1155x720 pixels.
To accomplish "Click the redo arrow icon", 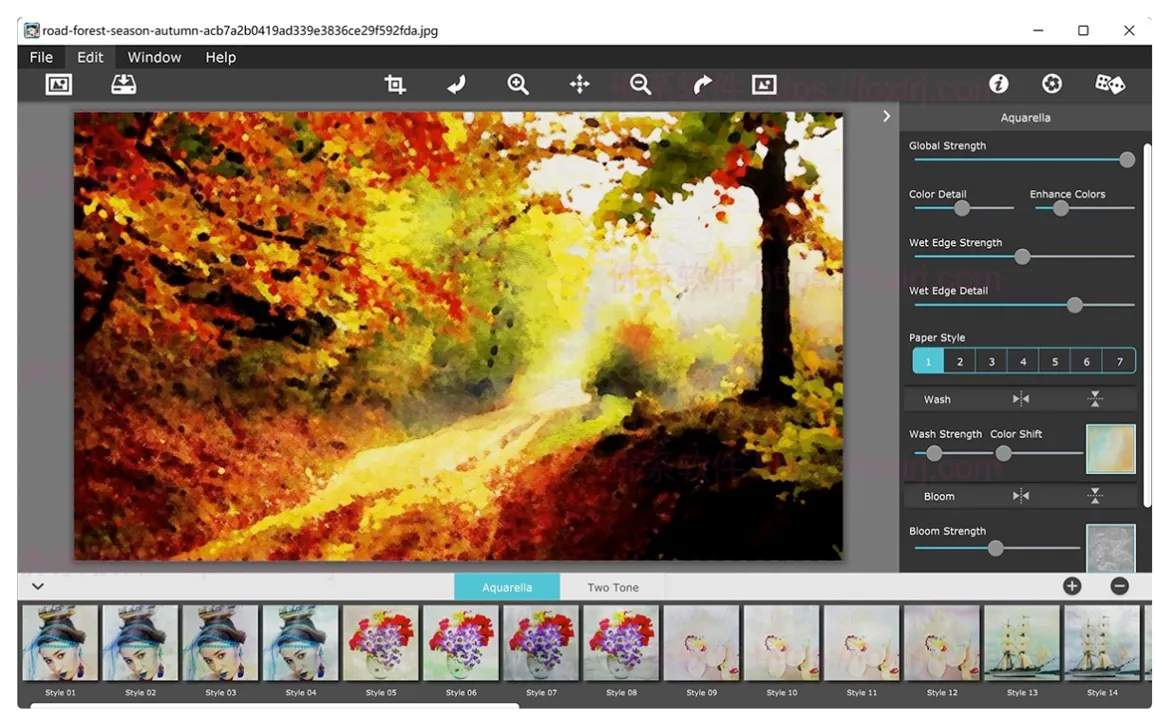I will point(703,85).
